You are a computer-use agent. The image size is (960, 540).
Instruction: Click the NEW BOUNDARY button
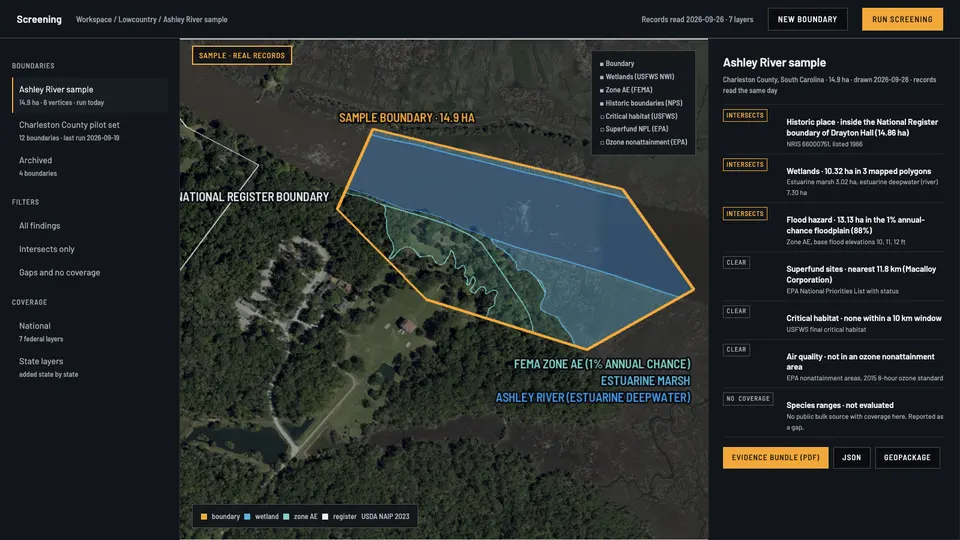click(808, 19)
